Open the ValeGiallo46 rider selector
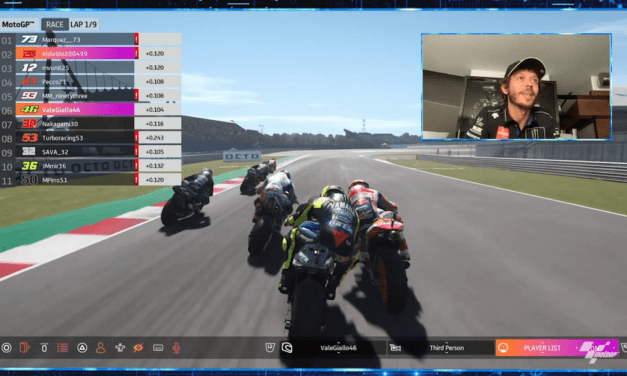 (338, 348)
